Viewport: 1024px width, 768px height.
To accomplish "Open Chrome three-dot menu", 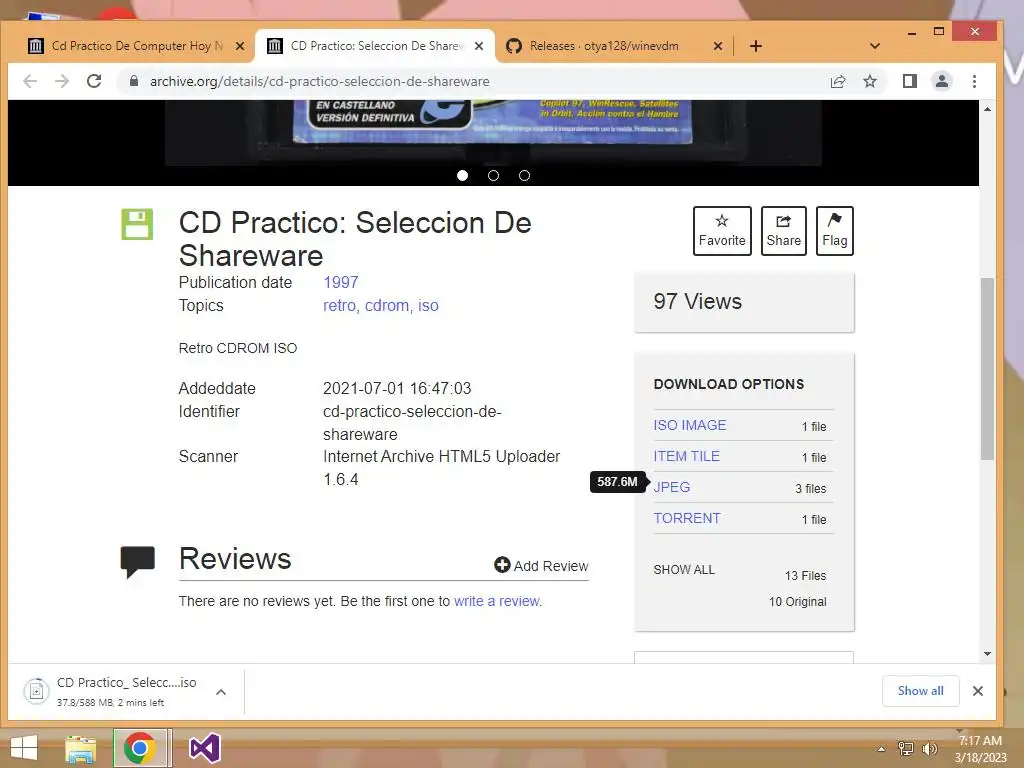I will 974,81.
